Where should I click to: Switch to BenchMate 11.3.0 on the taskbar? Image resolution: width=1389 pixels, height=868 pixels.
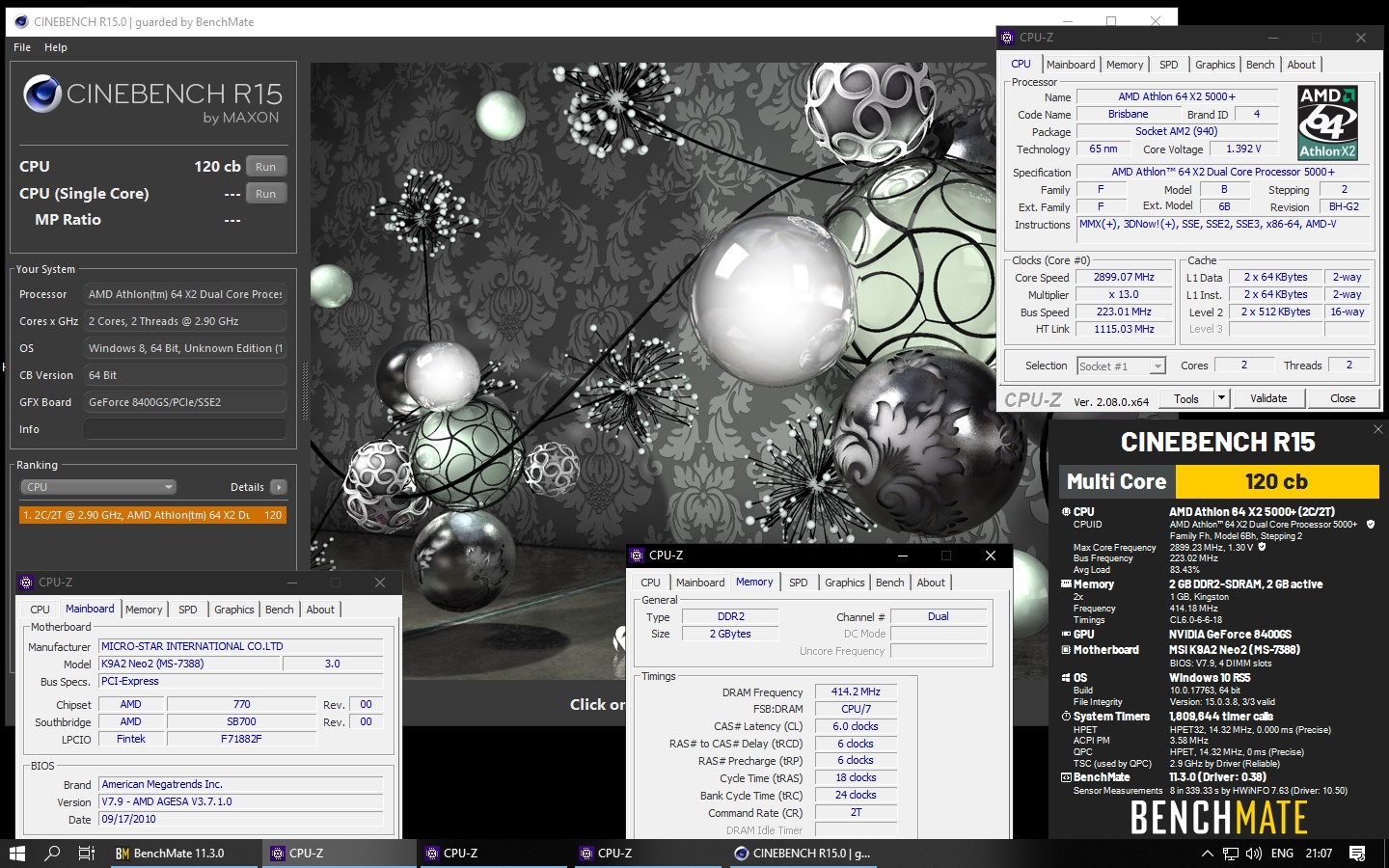184,854
